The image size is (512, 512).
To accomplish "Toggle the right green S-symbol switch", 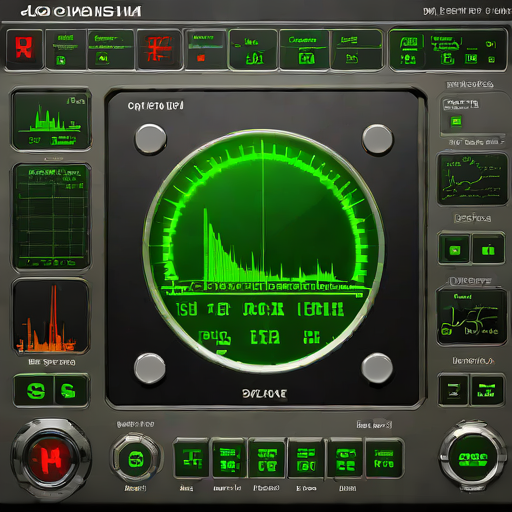I will click(x=71, y=391).
